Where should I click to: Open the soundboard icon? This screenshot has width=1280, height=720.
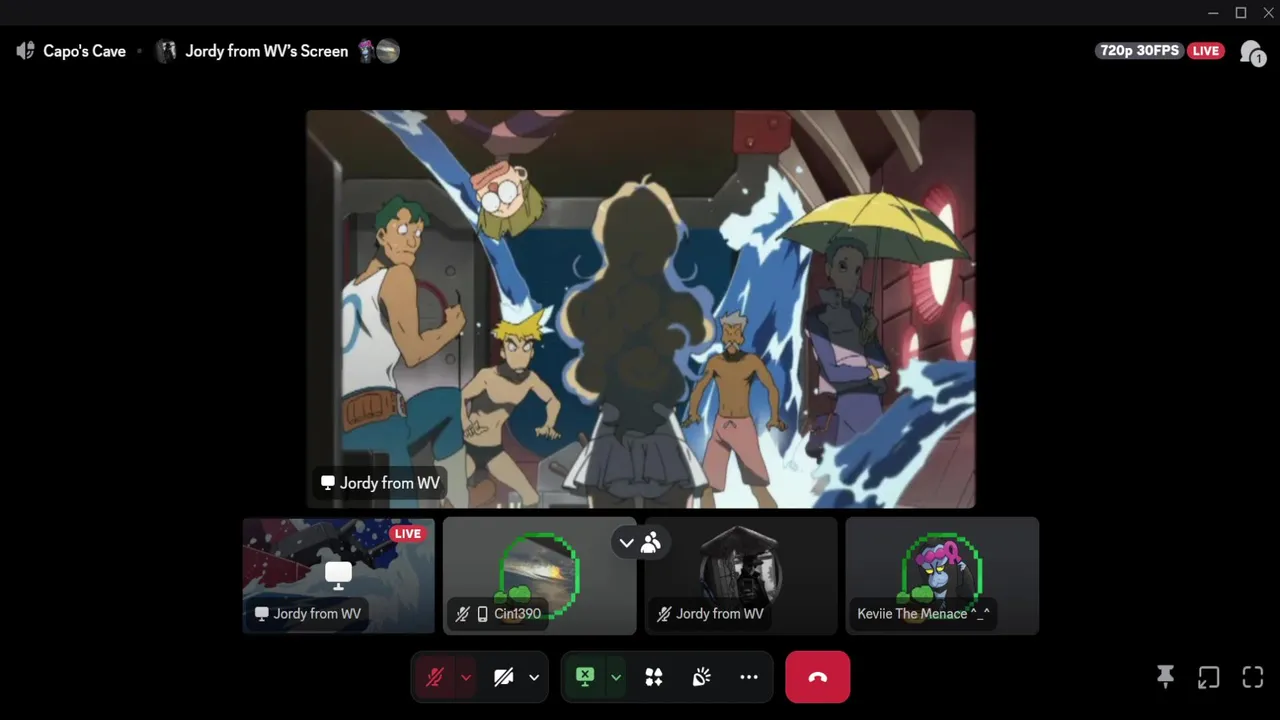point(702,677)
